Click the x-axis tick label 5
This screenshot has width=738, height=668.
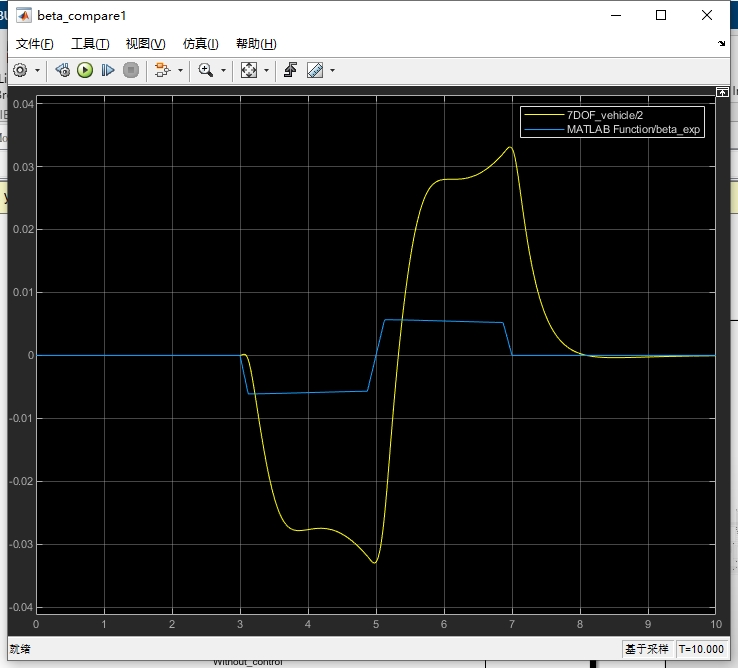click(x=376, y=624)
